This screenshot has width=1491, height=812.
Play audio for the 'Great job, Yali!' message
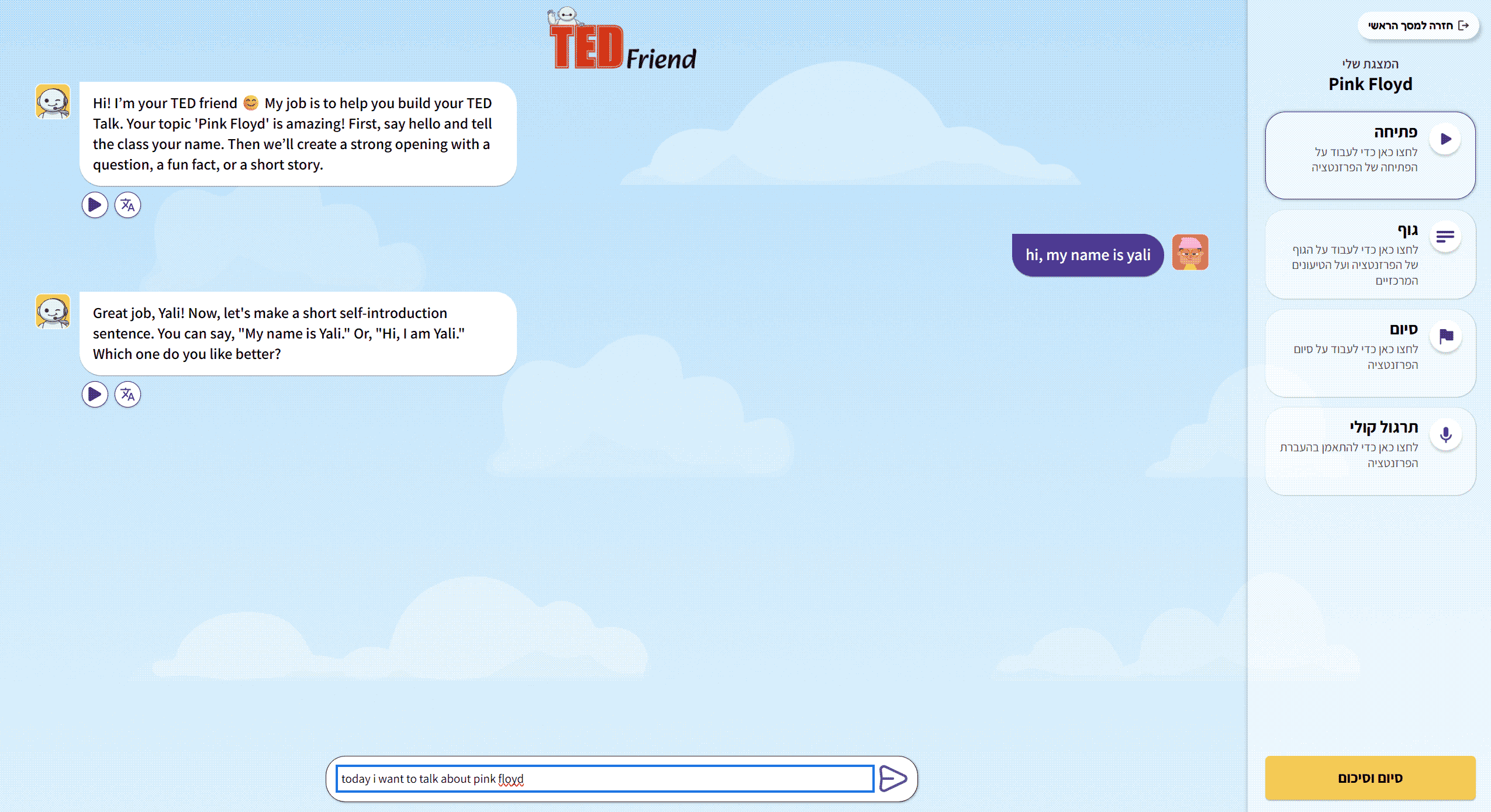(95, 395)
